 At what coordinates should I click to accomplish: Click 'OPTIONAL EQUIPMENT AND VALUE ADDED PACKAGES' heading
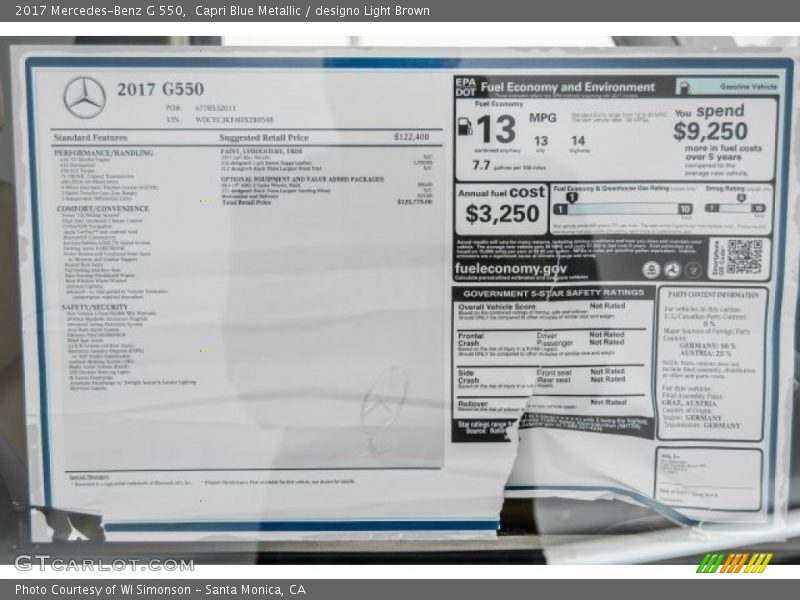coord(302,179)
